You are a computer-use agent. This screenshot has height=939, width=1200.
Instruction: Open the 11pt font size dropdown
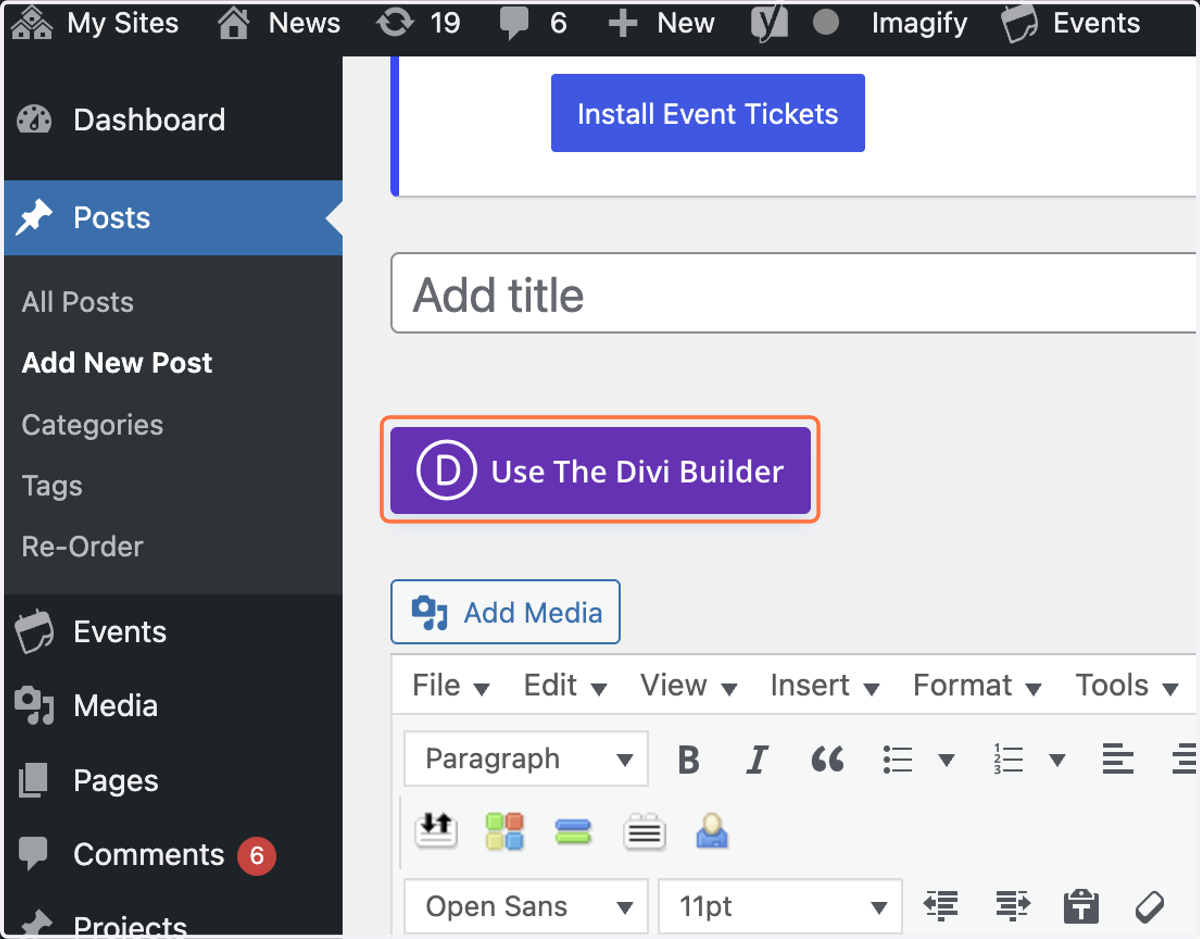point(780,906)
